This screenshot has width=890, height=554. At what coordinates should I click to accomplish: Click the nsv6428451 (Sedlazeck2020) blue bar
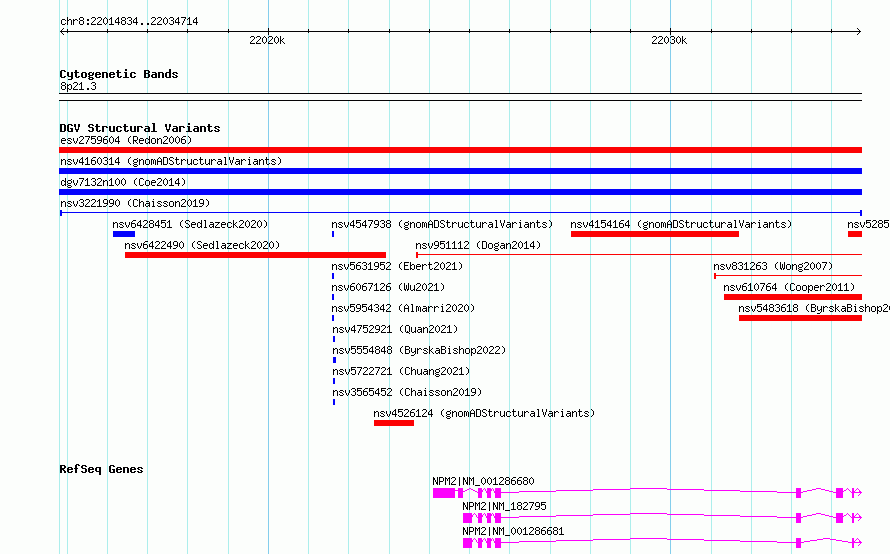tap(124, 234)
